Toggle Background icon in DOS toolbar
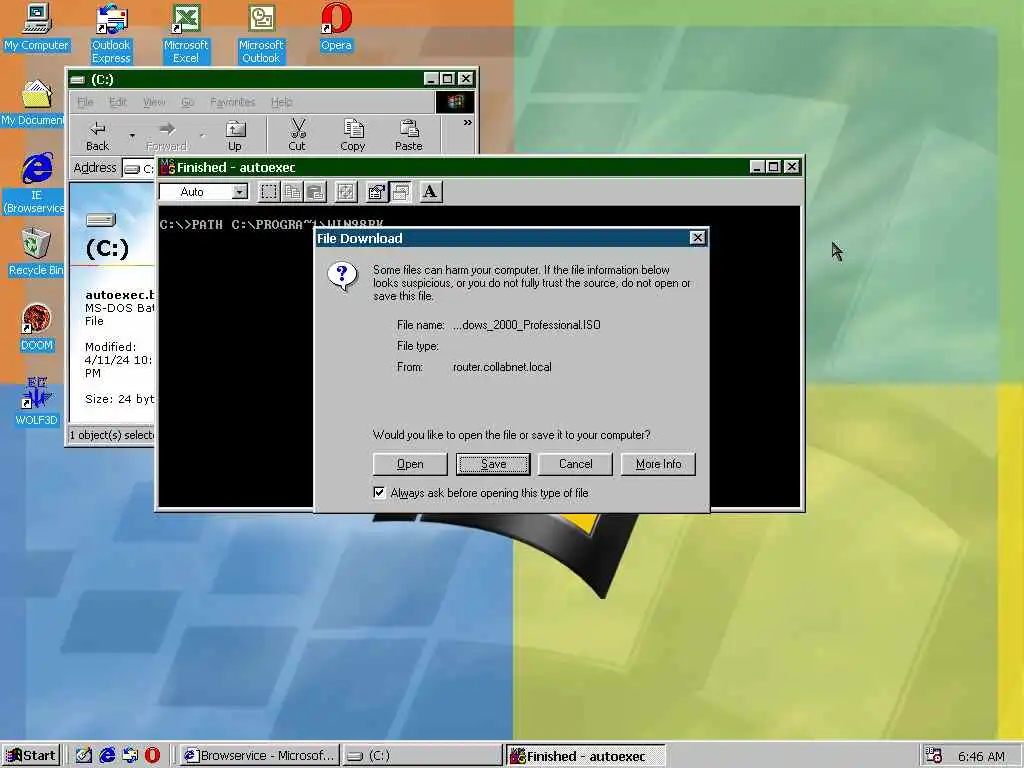The image size is (1024, 768). click(x=400, y=192)
